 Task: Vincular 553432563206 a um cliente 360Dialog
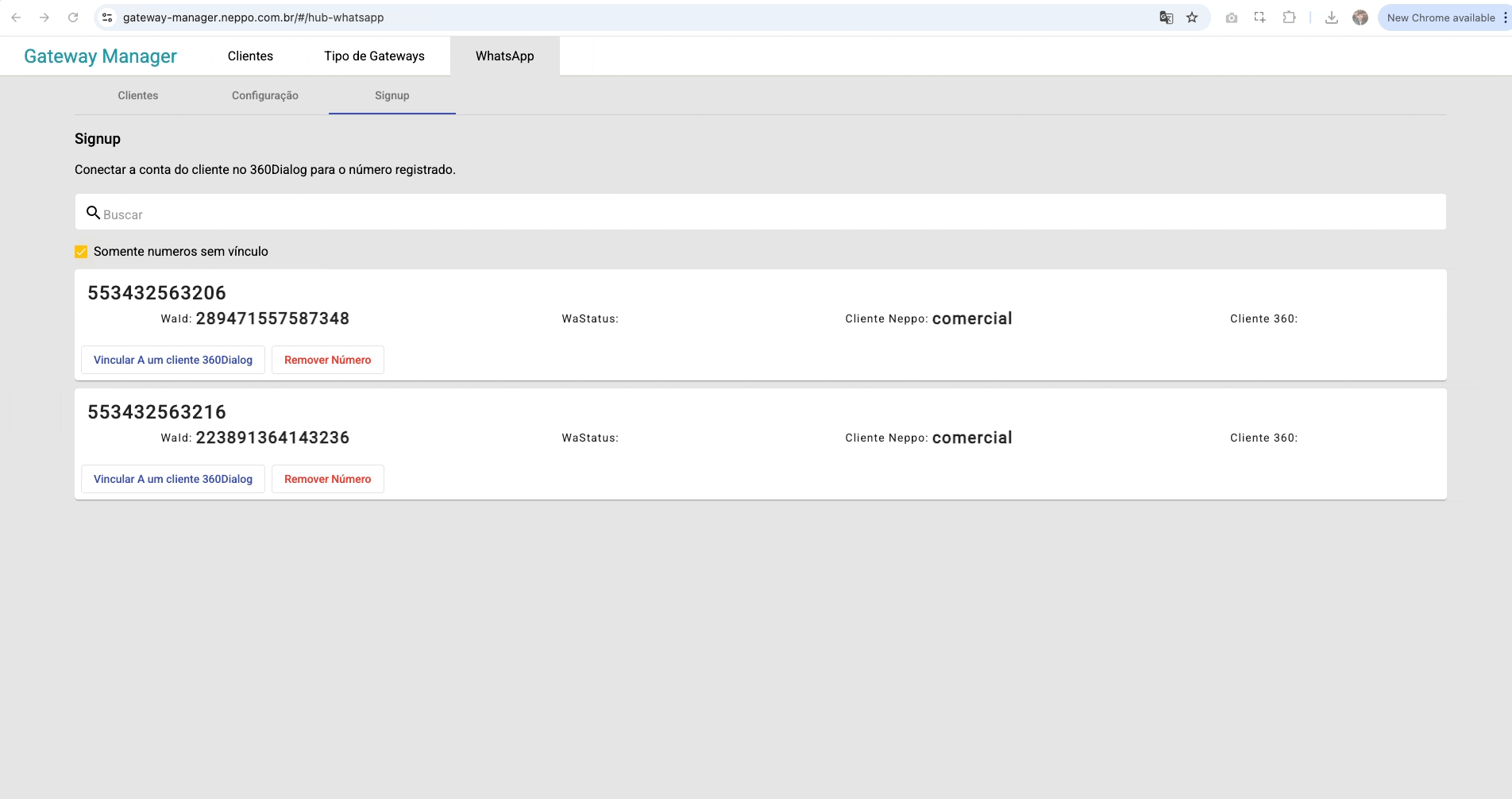(x=173, y=360)
